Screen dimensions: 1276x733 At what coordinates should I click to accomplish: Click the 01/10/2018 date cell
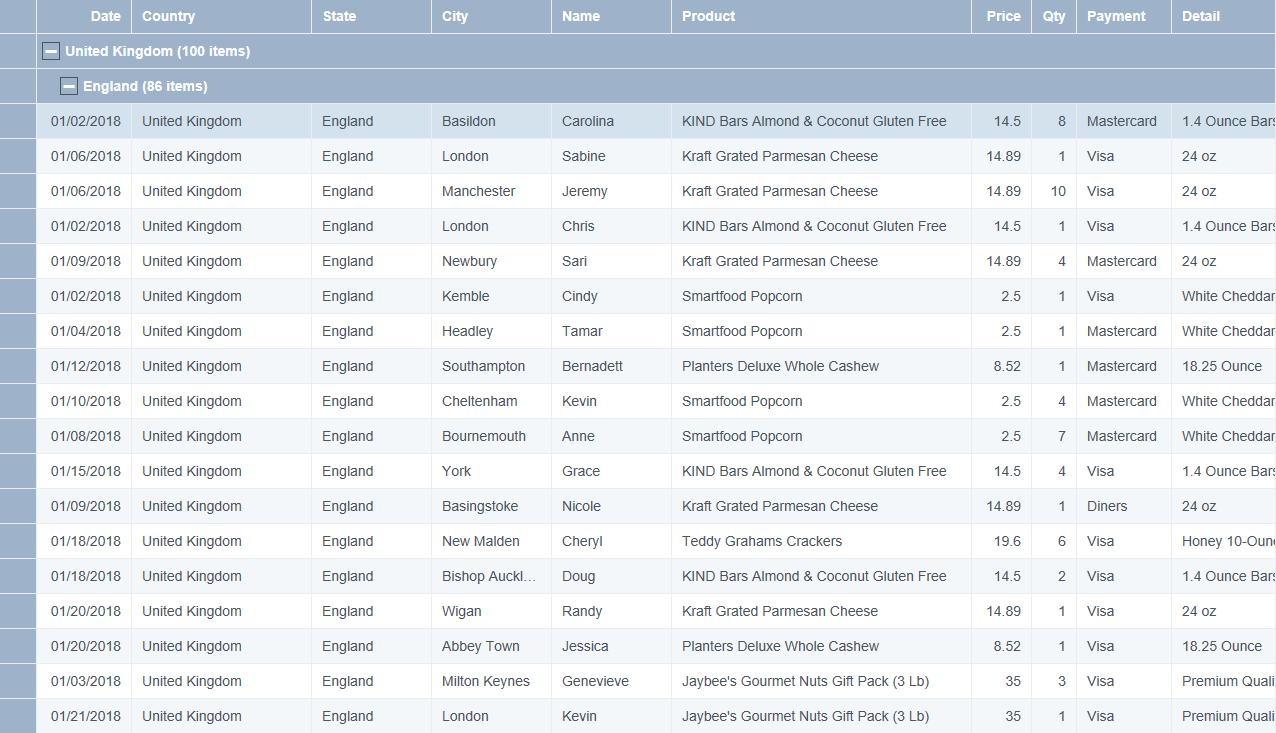coord(84,401)
